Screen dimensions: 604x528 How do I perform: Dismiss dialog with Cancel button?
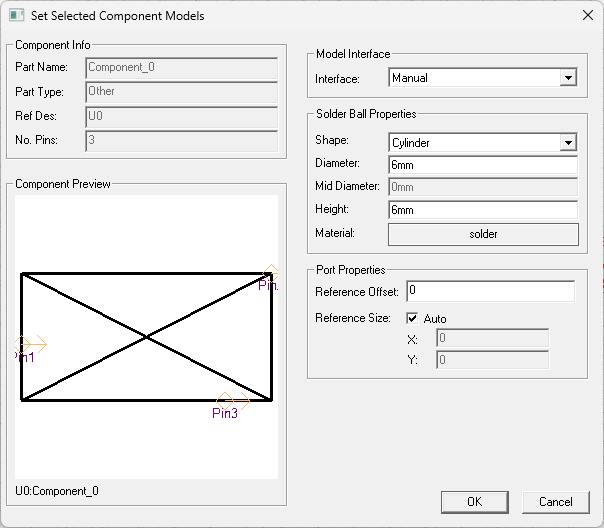(x=555, y=502)
